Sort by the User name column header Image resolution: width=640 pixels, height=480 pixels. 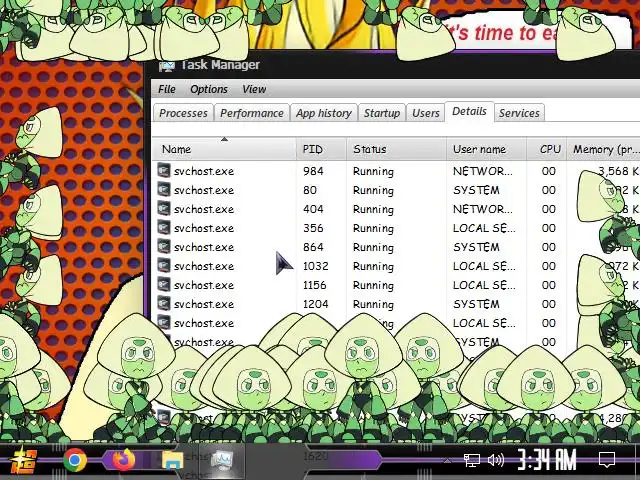(x=487, y=149)
